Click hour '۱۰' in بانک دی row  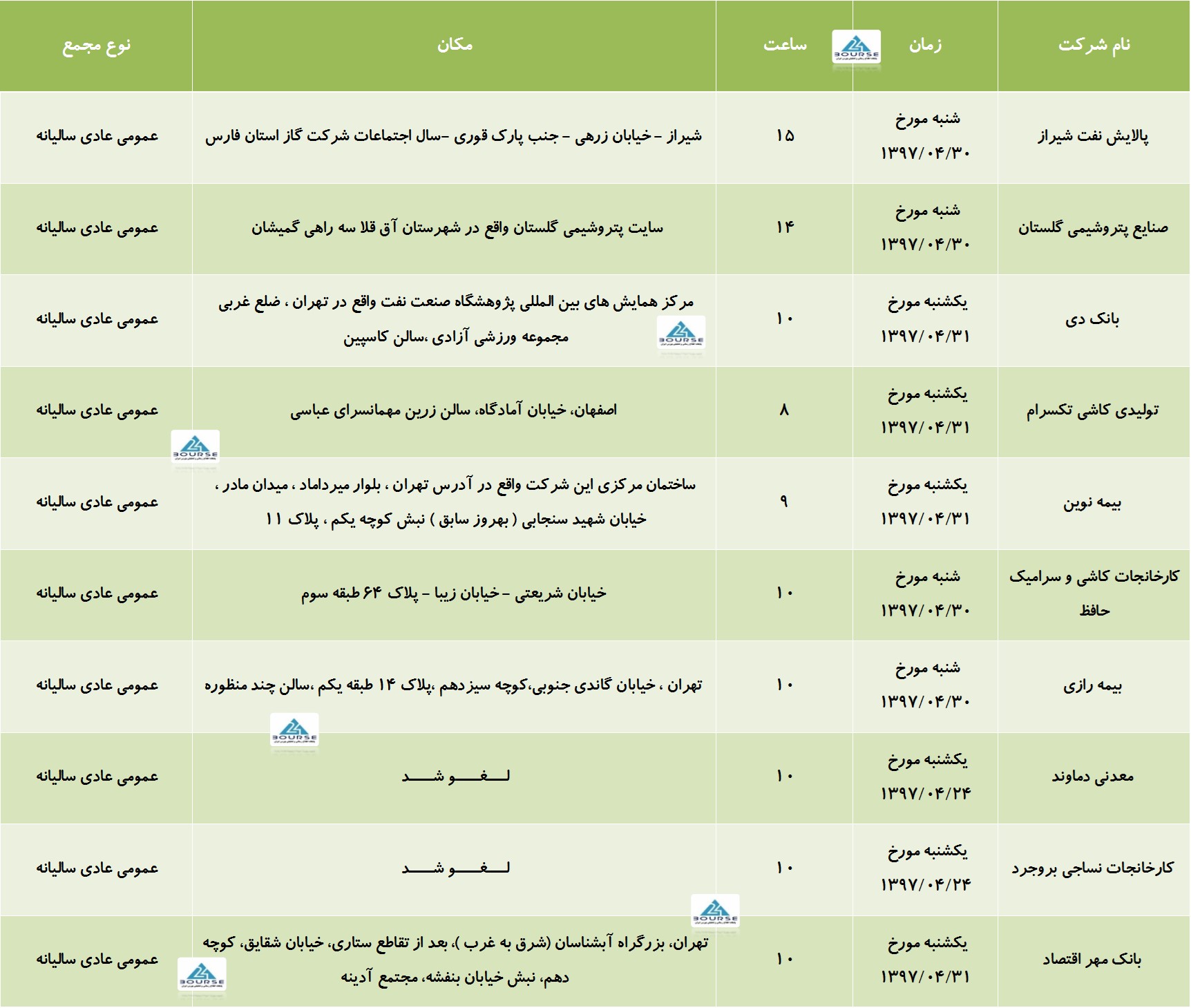click(x=785, y=318)
